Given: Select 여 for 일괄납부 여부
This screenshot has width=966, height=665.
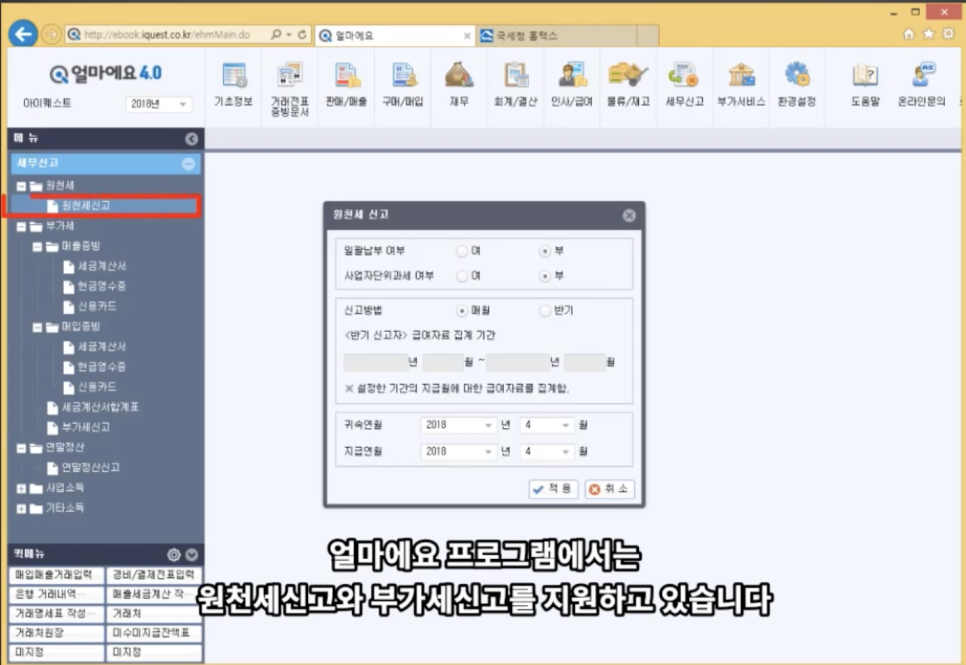Looking at the screenshot, I should pyautogui.click(x=462, y=251).
